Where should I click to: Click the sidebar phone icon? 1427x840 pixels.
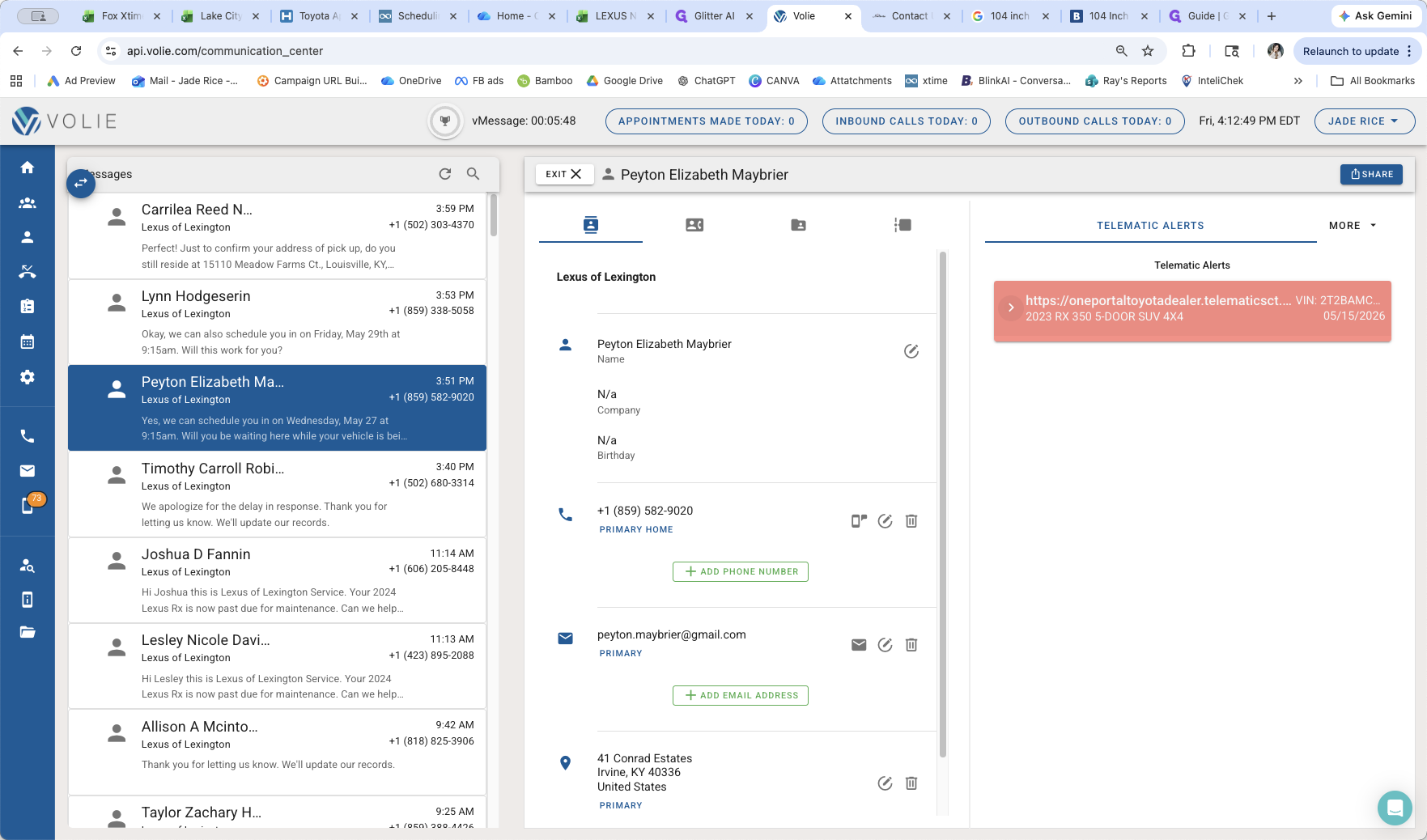coord(28,436)
